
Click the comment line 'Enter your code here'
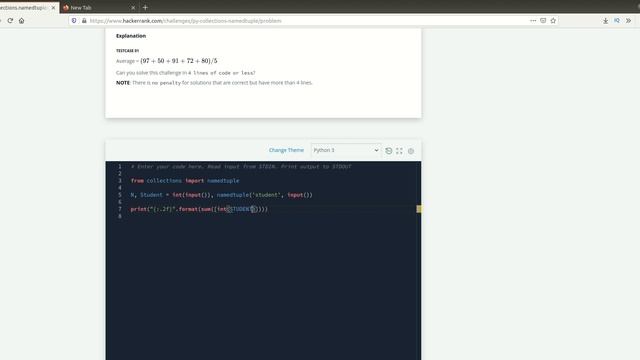[x=241, y=167]
